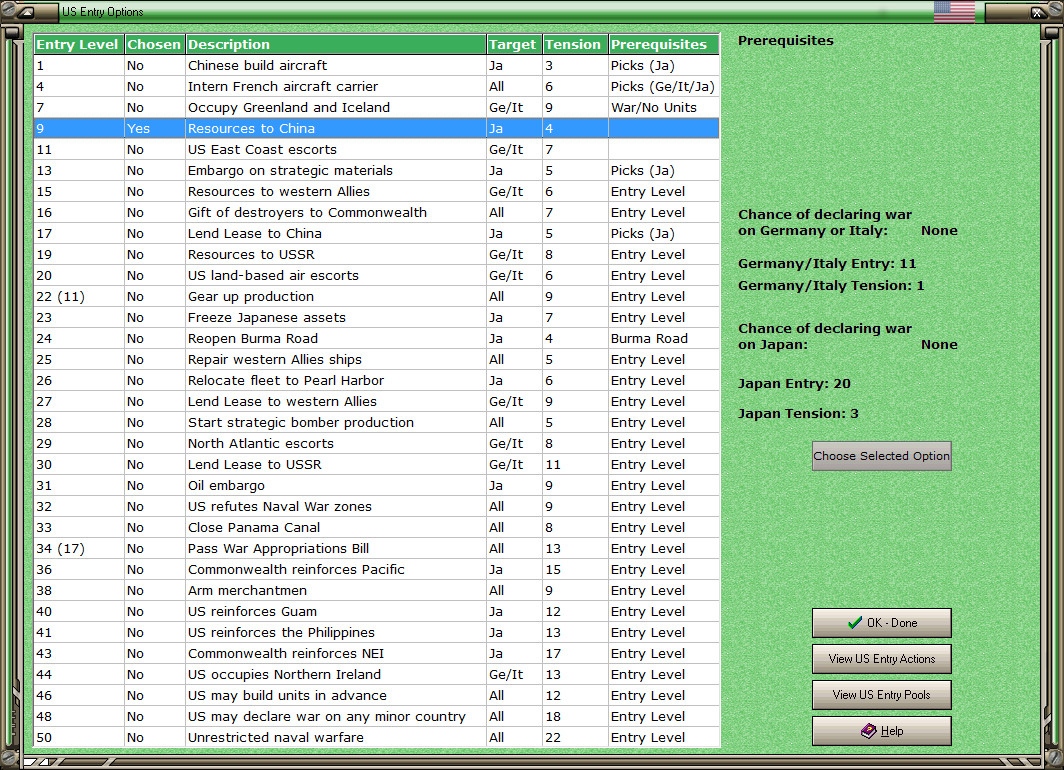Select Repair western Allies ships
This screenshot has height=770, width=1064.
click(x=377, y=360)
